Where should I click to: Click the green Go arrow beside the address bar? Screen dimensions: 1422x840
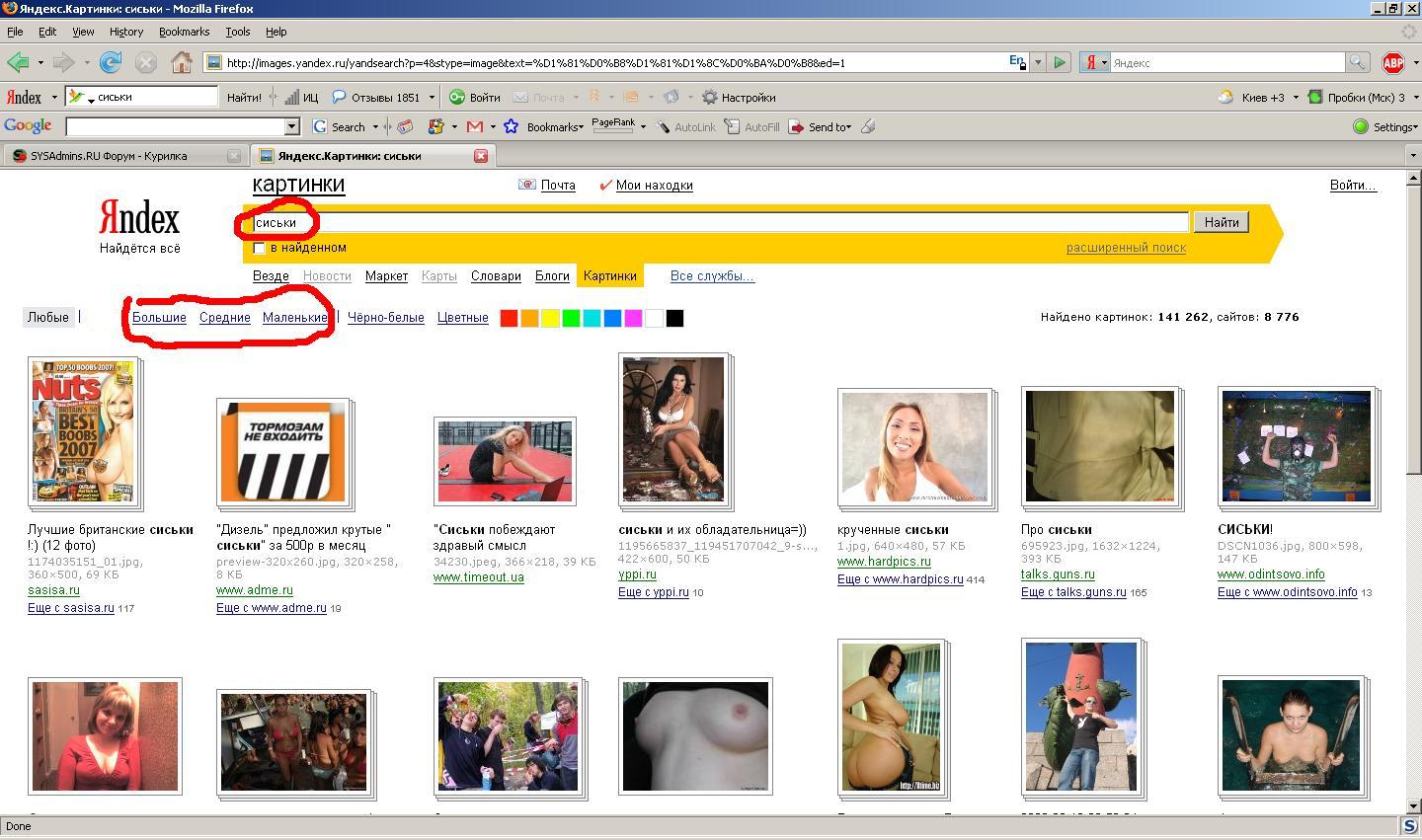pyautogui.click(x=1060, y=62)
